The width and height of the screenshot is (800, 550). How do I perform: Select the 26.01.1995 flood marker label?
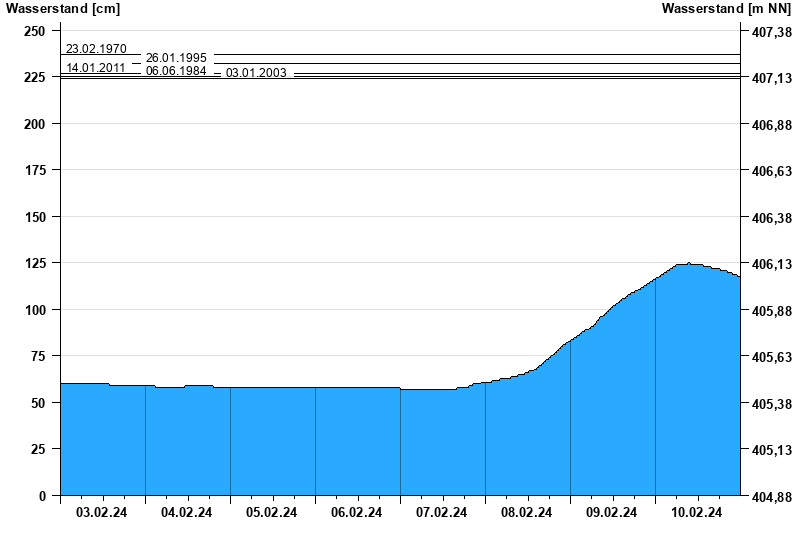[176, 58]
